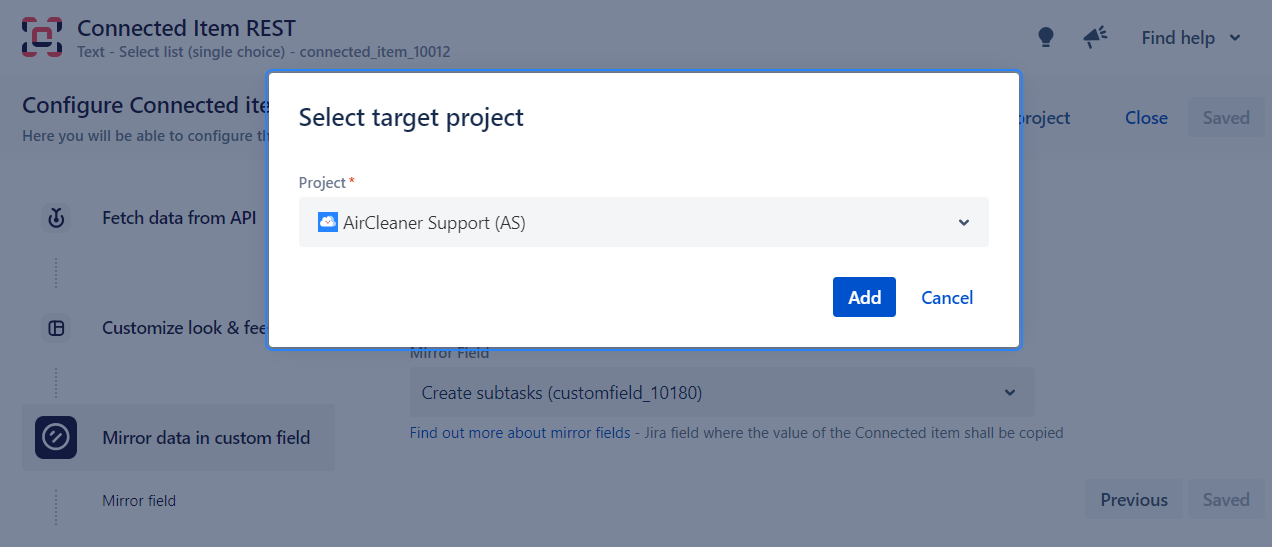1272x547 pixels.
Task: Click the megaphone announcements icon
Action: tap(1095, 38)
